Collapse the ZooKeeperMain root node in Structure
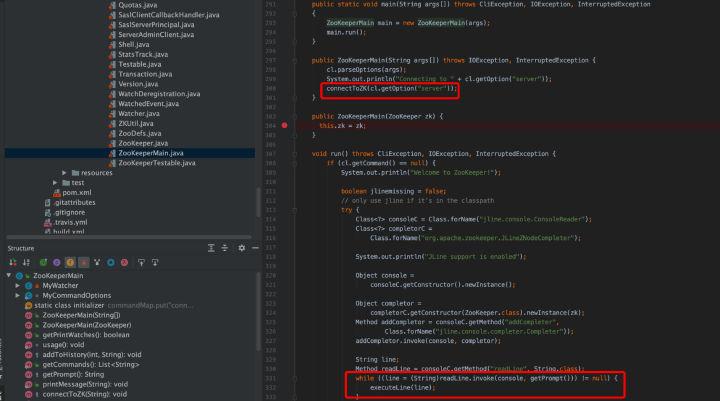The height and width of the screenshot is (401, 720). click(9, 275)
